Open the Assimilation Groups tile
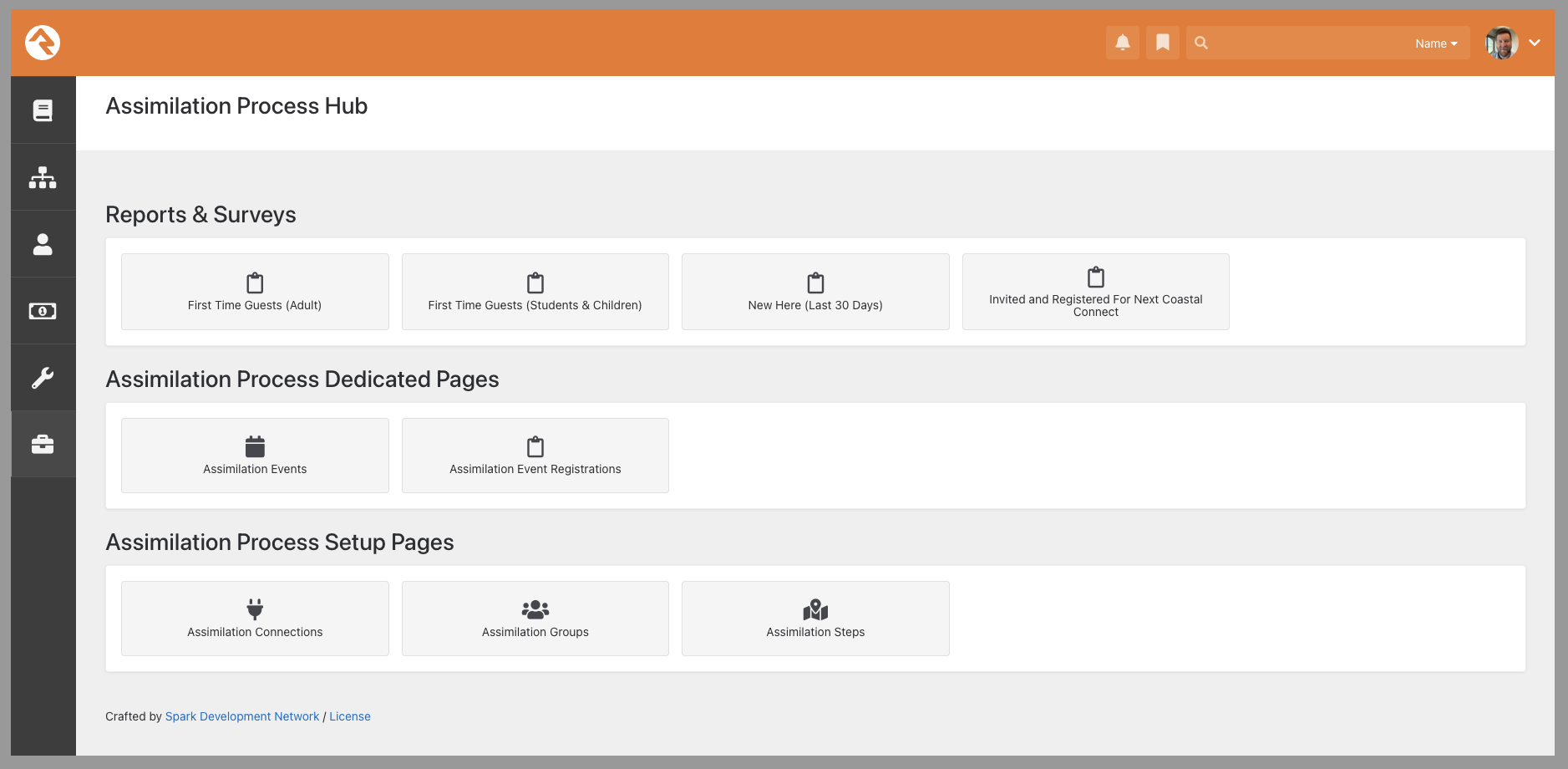 [535, 619]
